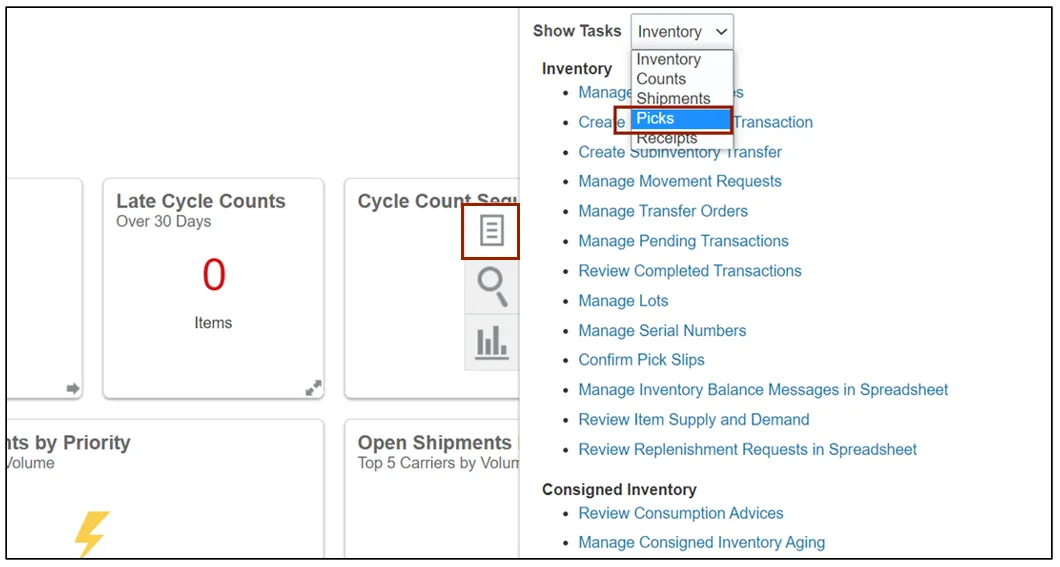Image resolution: width=1060 pixels, height=567 pixels.
Task: Click the arrow icon on the left card
Action: coord(73,388)
